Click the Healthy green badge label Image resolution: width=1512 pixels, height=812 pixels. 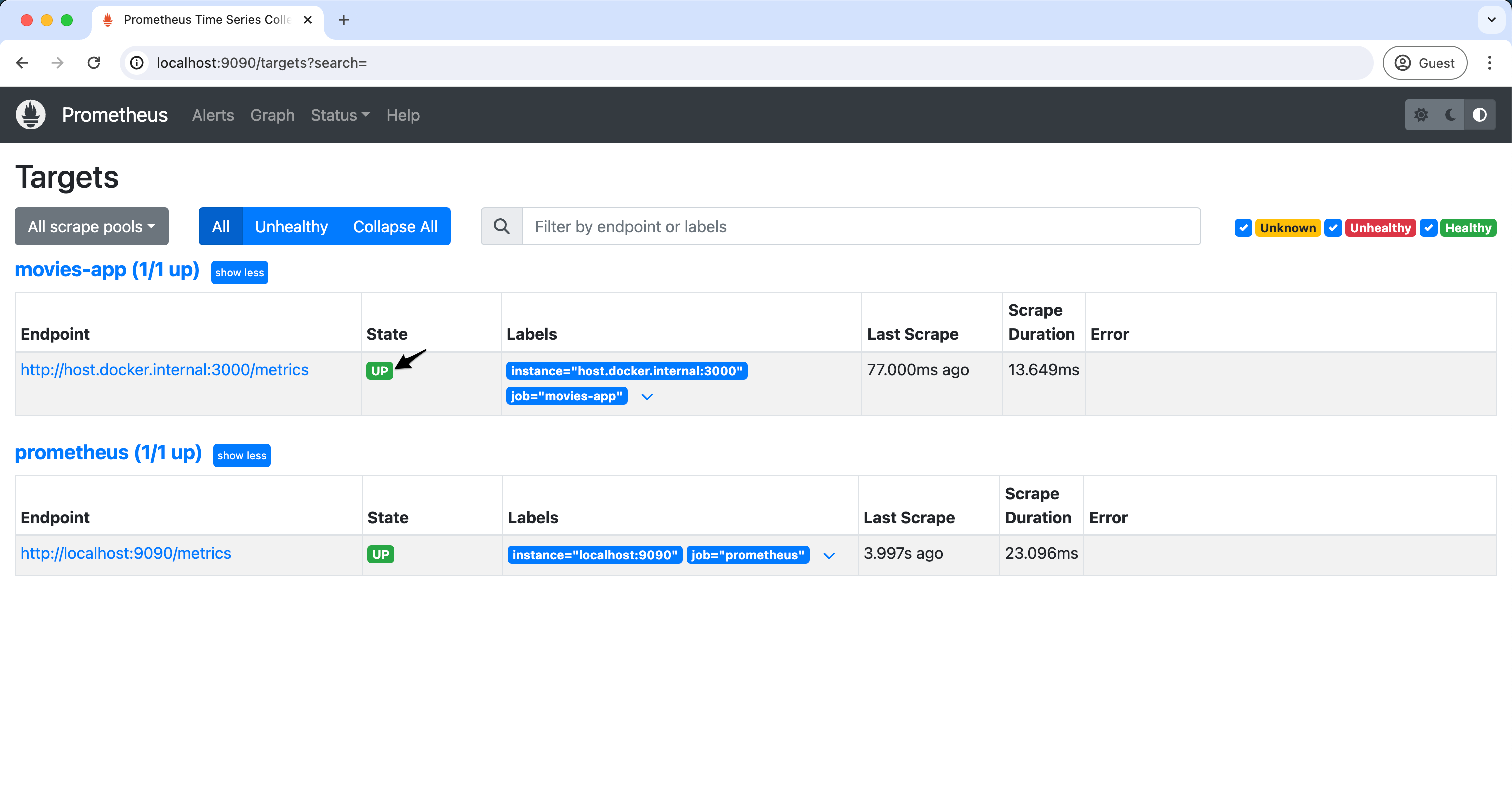[x=1468, y=228]
